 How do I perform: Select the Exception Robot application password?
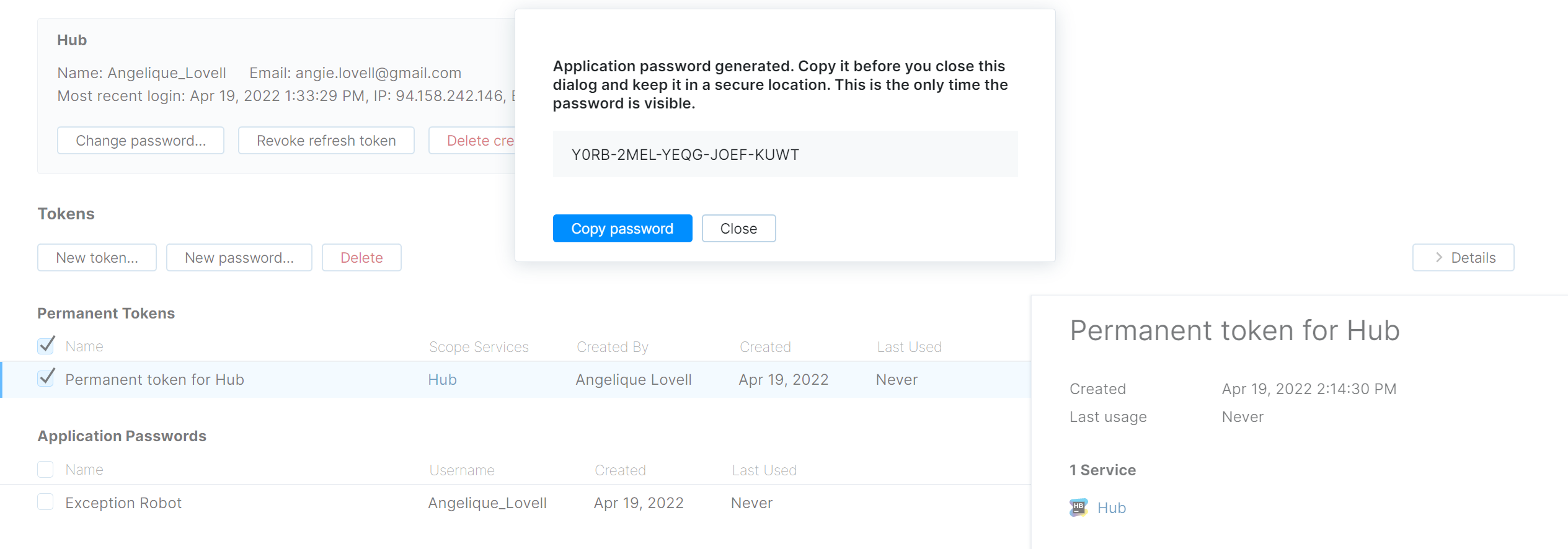click(x=45, y=502)
